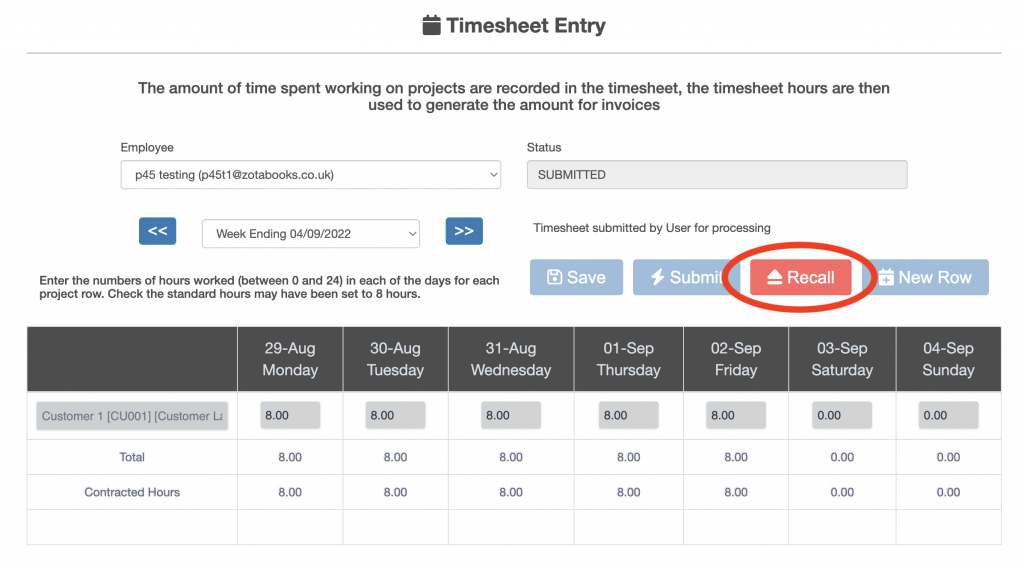Image resolution: width=1024 pixels, height=564 pixels.
Task: Click the Recall timesheet button
Action: [800, 277]
